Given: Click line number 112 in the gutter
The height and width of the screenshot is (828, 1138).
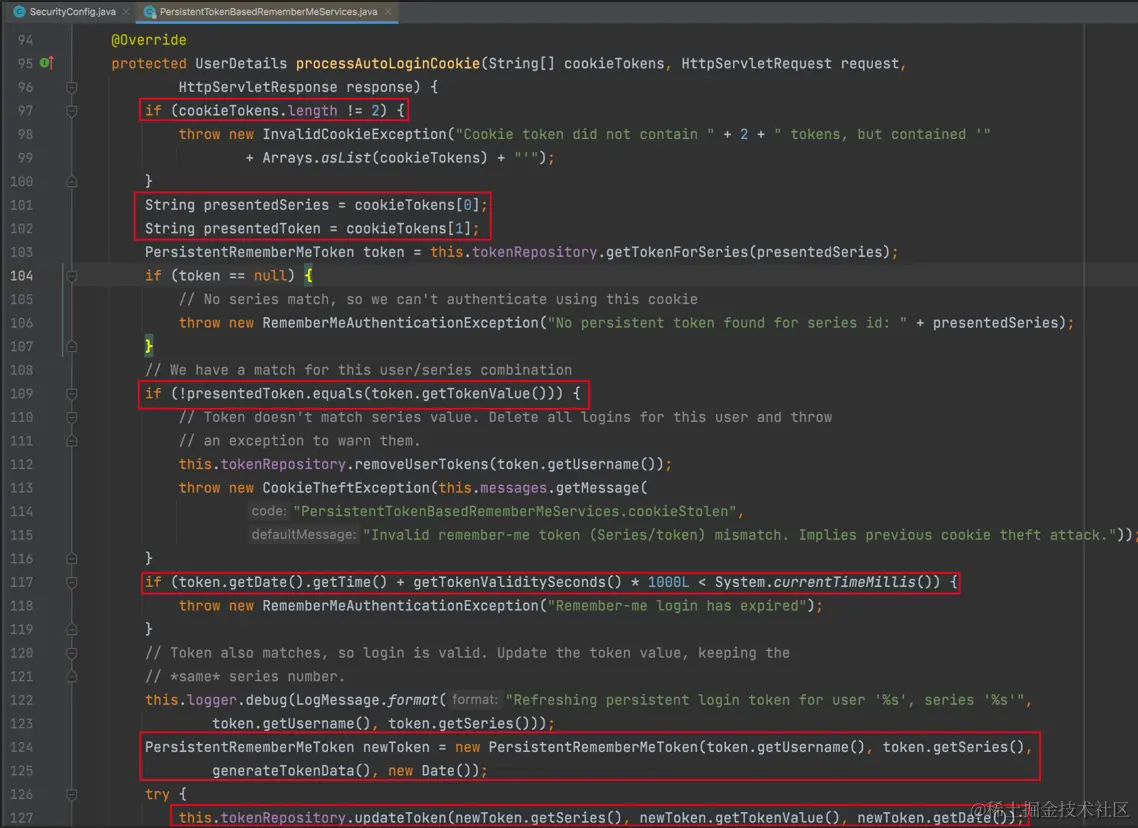Looking at the screenshot, I should pos(21,464).
